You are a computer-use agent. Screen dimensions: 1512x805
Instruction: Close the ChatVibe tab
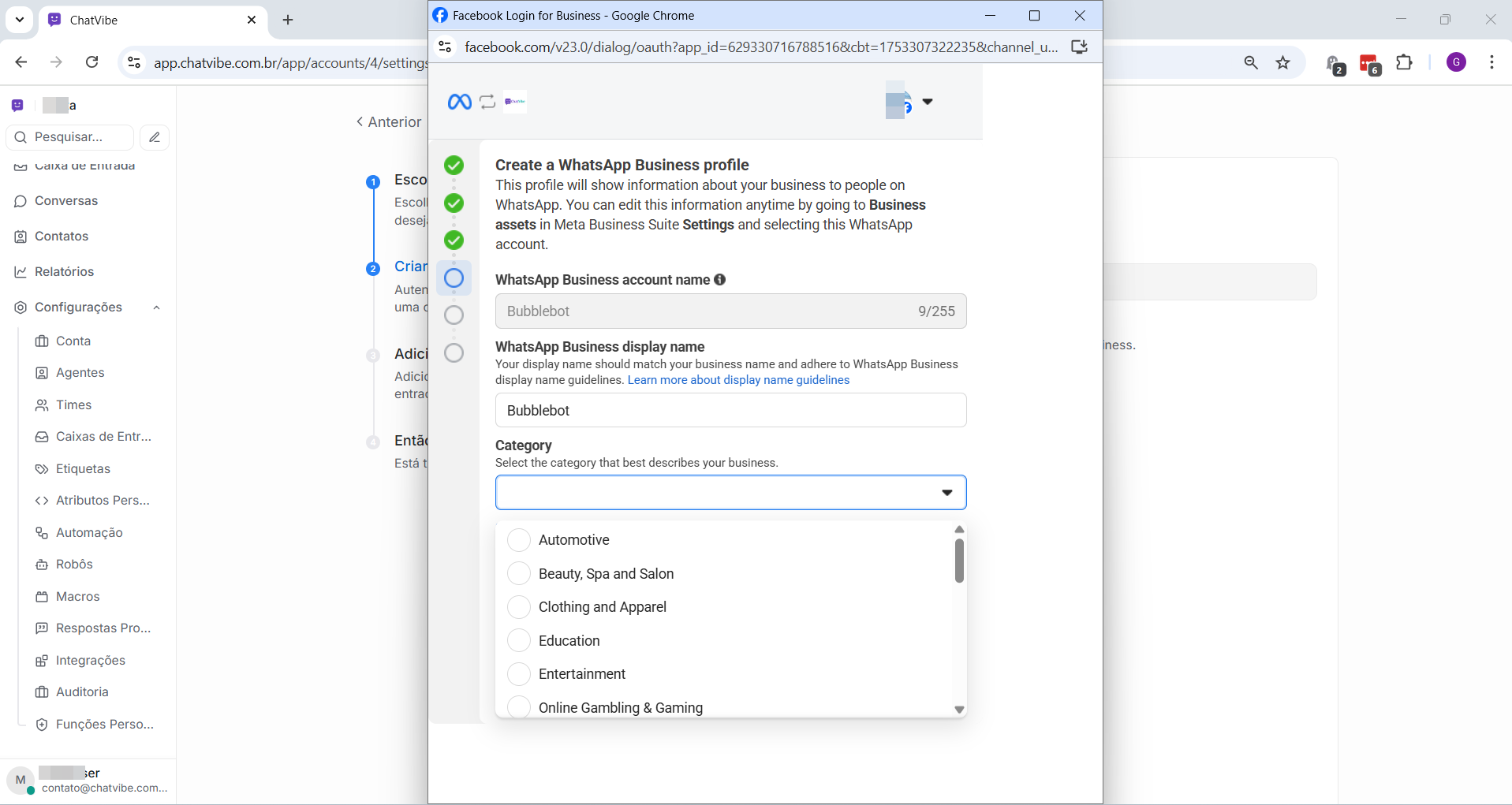point(252,20)
